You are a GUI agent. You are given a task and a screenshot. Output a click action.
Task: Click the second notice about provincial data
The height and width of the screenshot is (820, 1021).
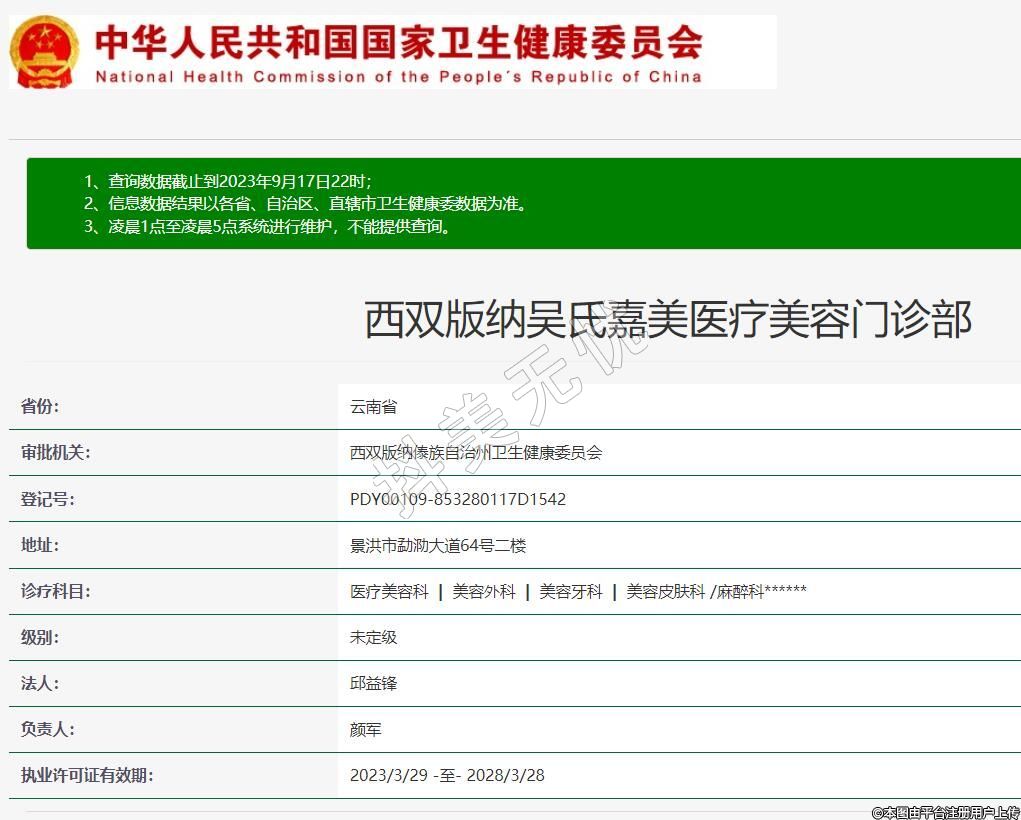click(x=317, y=203)
